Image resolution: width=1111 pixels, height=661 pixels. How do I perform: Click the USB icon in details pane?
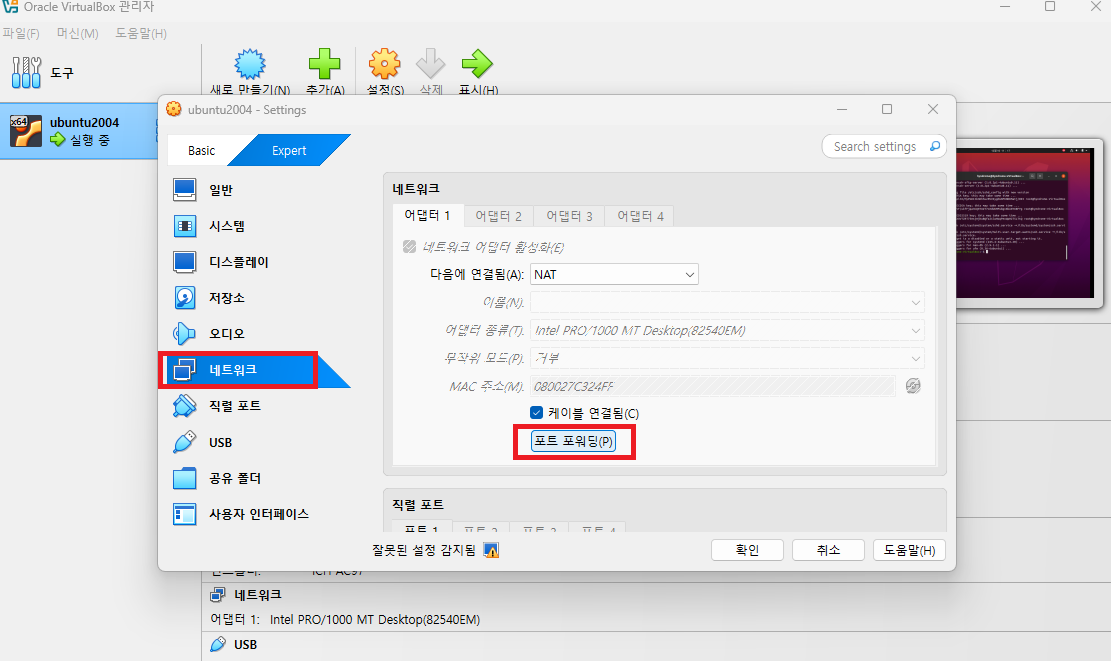click(x=218, y=644)
